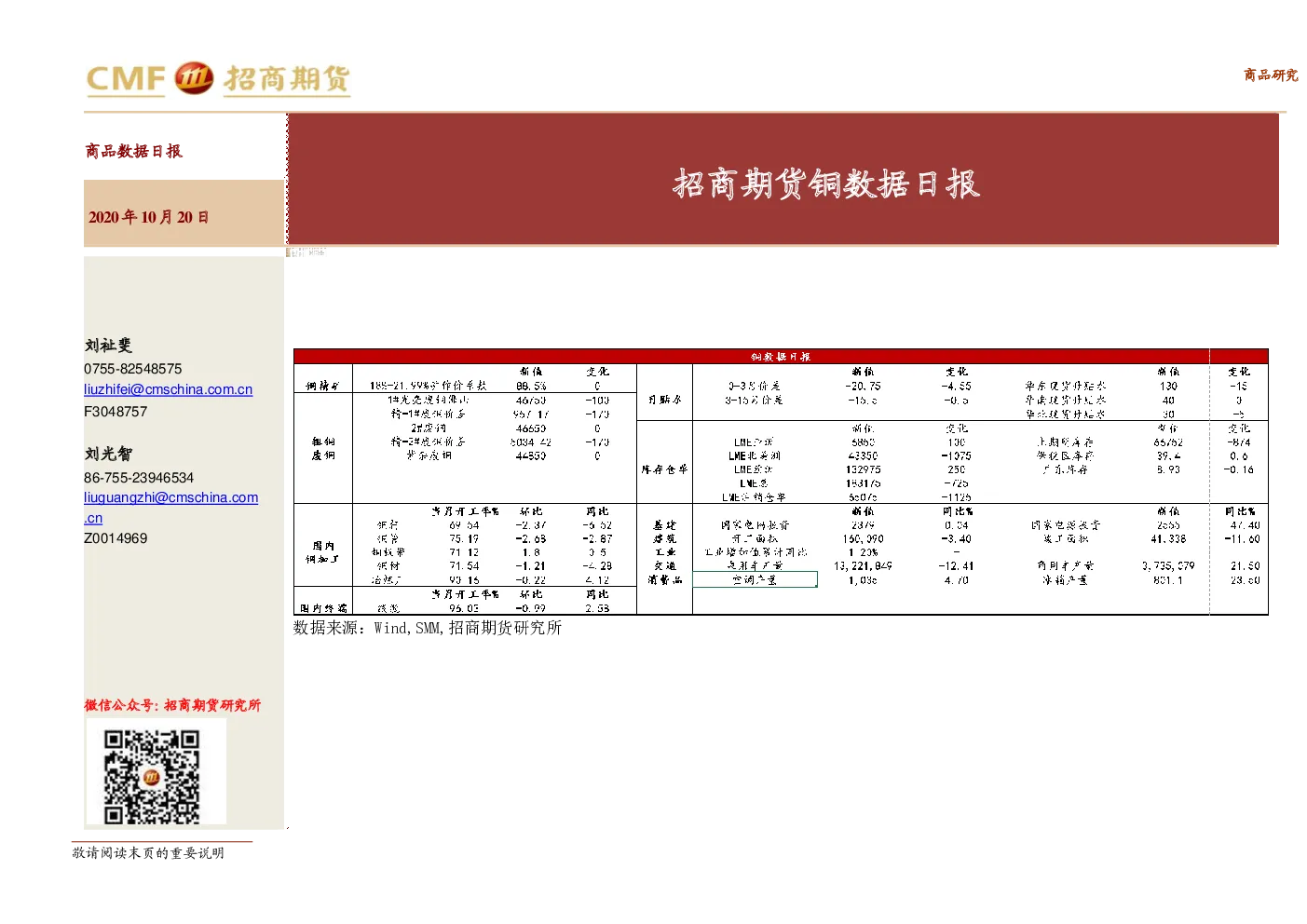Click the author name 刘光智
Image resolution: width=1307 pixels, height=924 pixels.
click(x=108, y=454)
